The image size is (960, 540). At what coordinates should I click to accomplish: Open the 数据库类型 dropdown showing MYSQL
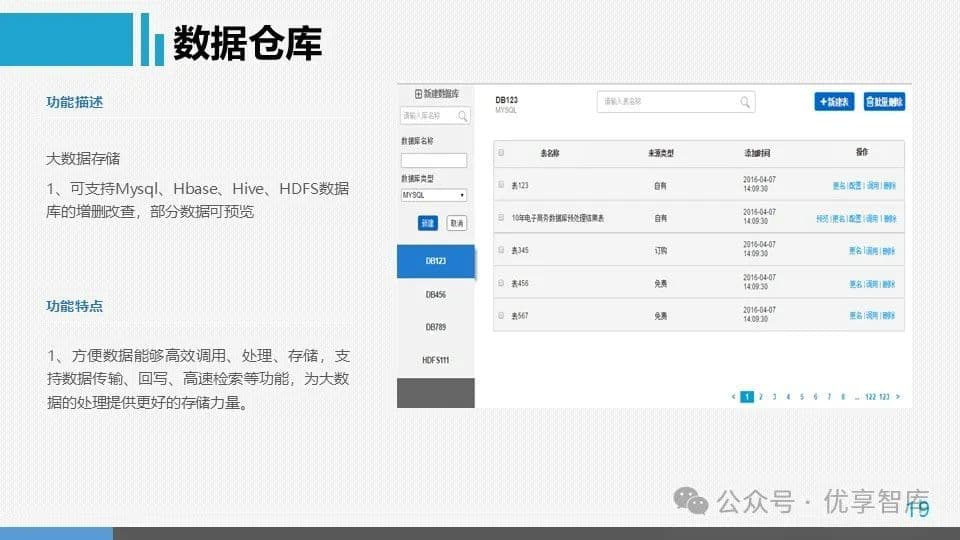pos(433,195)
